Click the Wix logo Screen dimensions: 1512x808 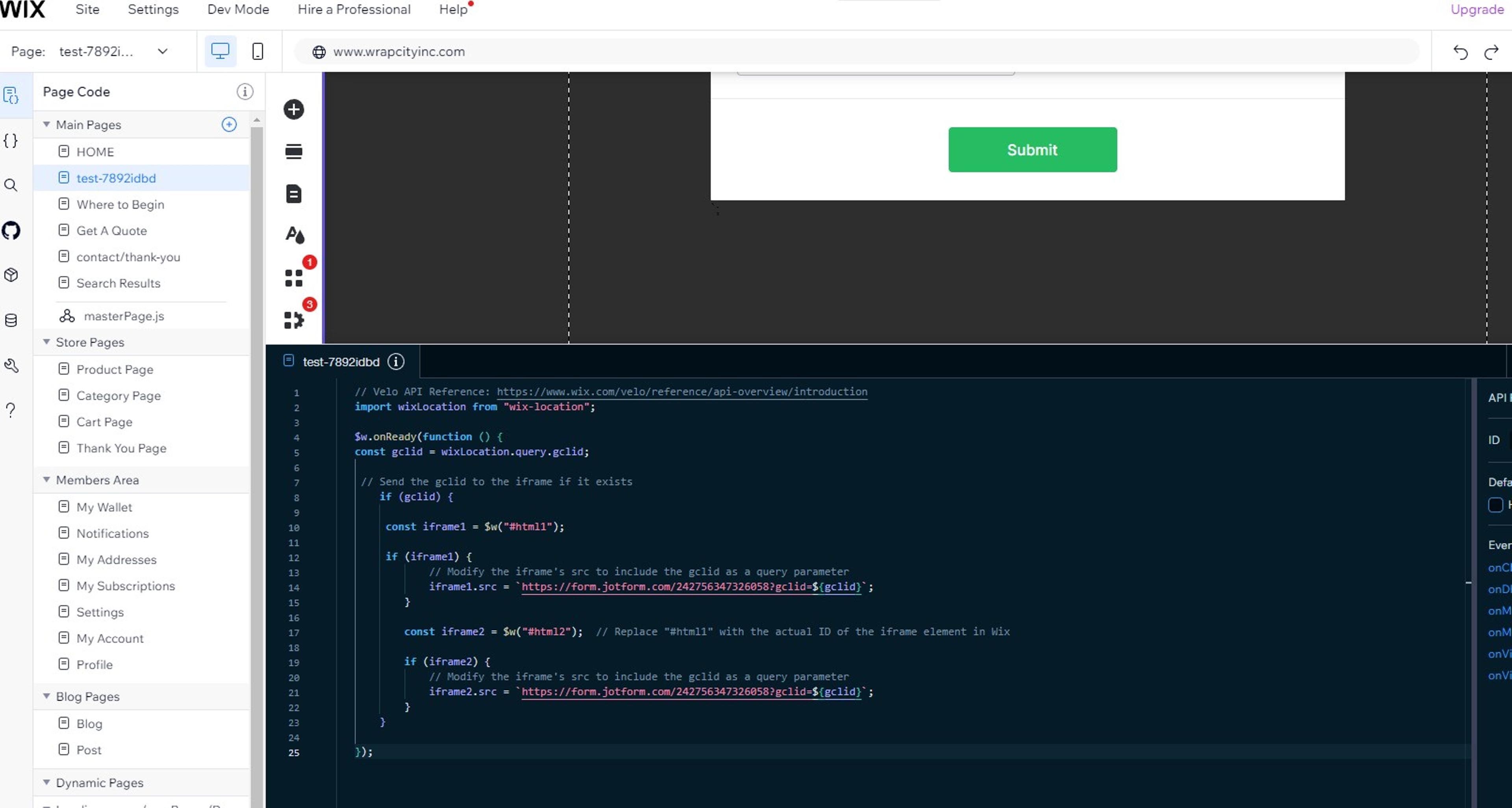[x=22, y=9]
